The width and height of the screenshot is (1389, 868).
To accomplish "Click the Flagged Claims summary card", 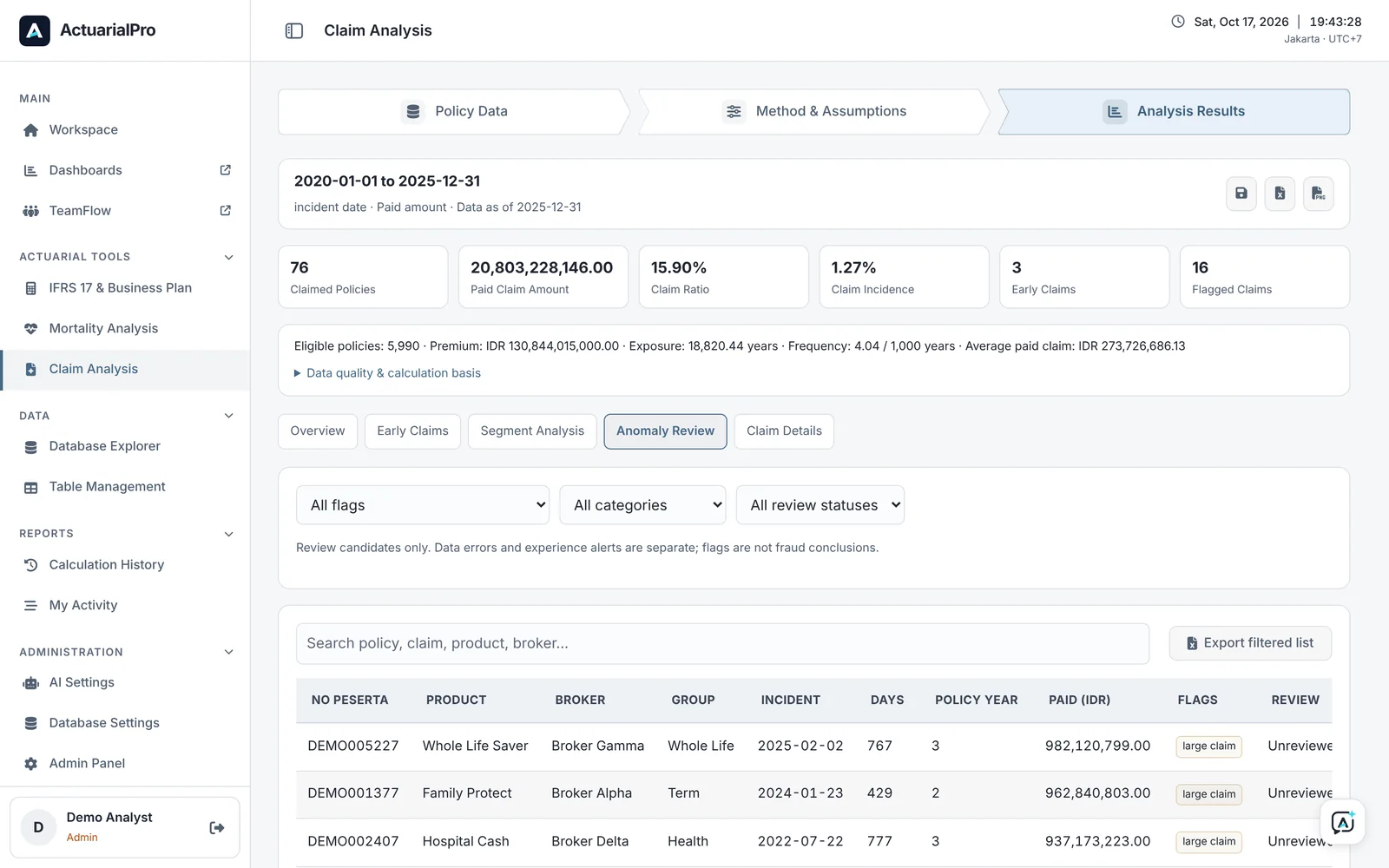I will pyautogui.click(x=1264, y=277).
